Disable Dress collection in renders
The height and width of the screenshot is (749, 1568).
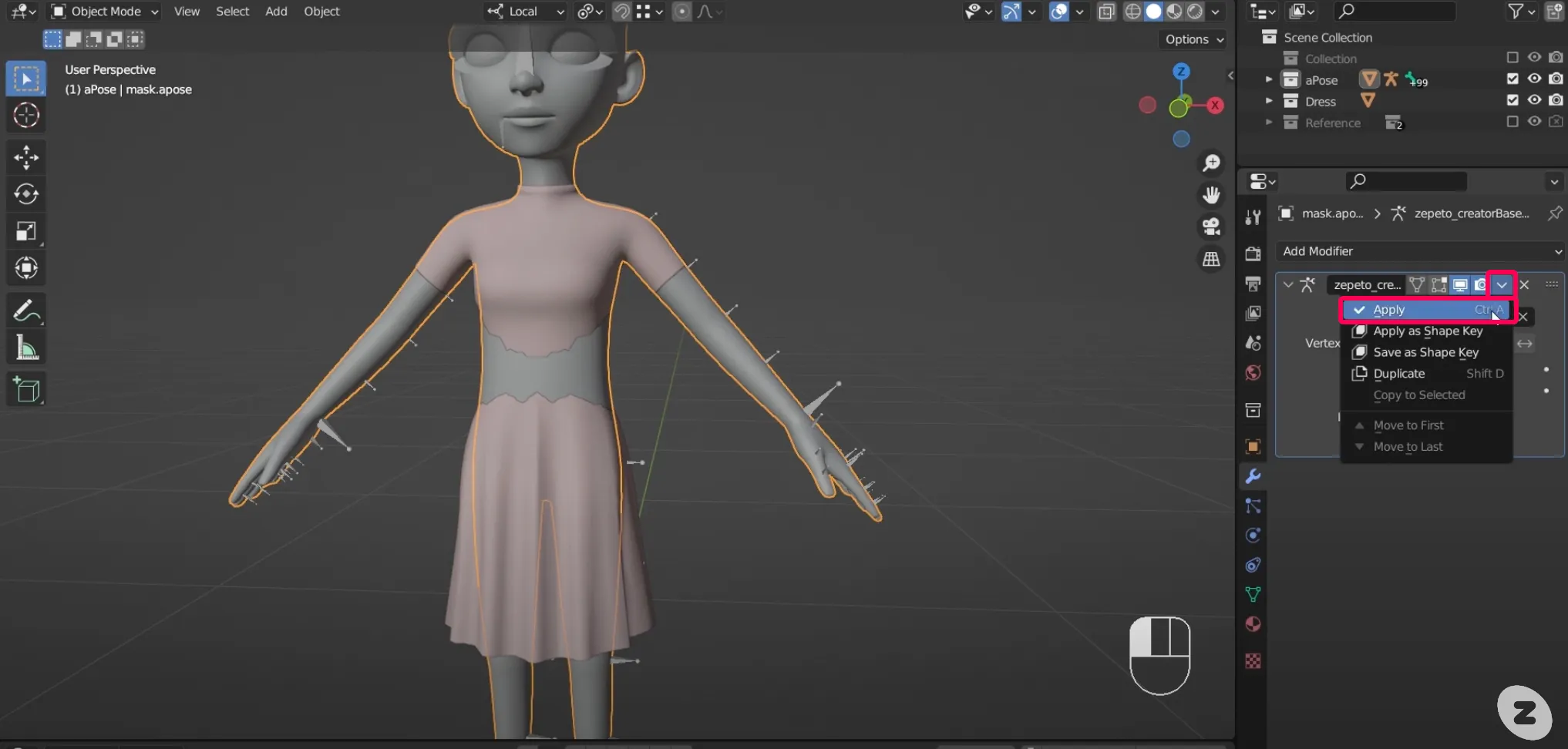coord(1556,100)
